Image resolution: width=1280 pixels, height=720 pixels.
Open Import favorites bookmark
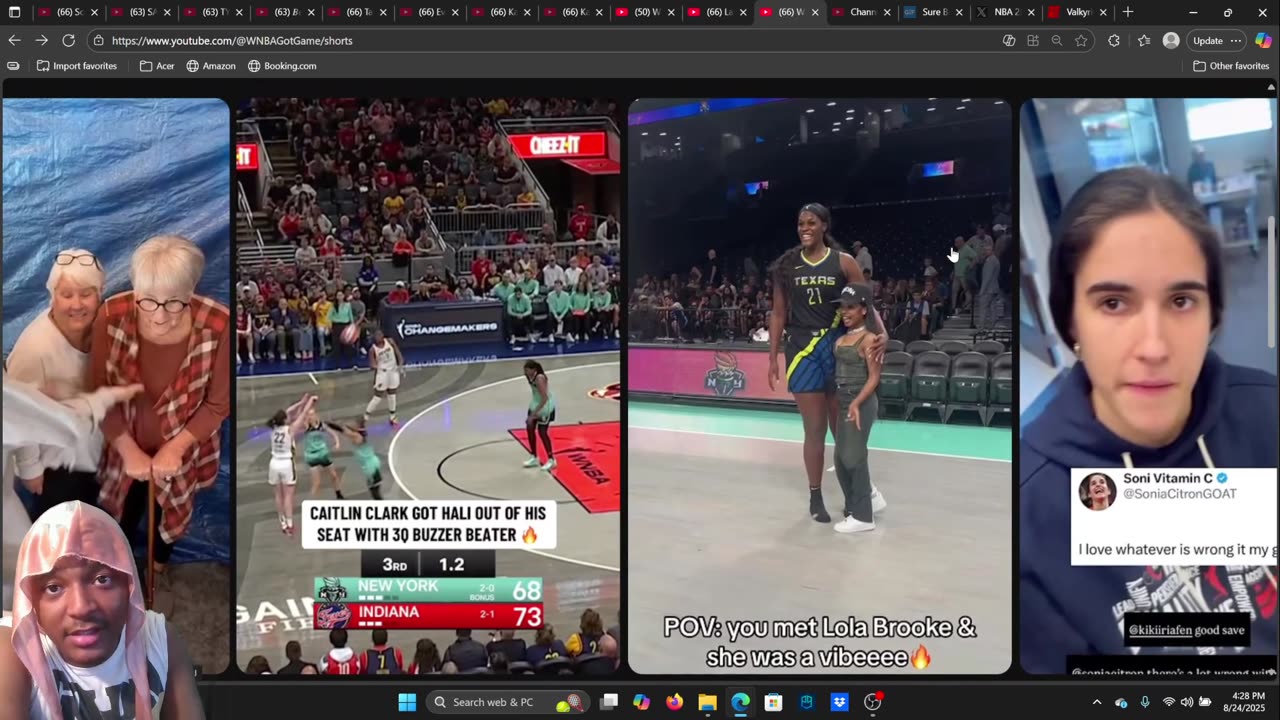(x=76, y=66)
